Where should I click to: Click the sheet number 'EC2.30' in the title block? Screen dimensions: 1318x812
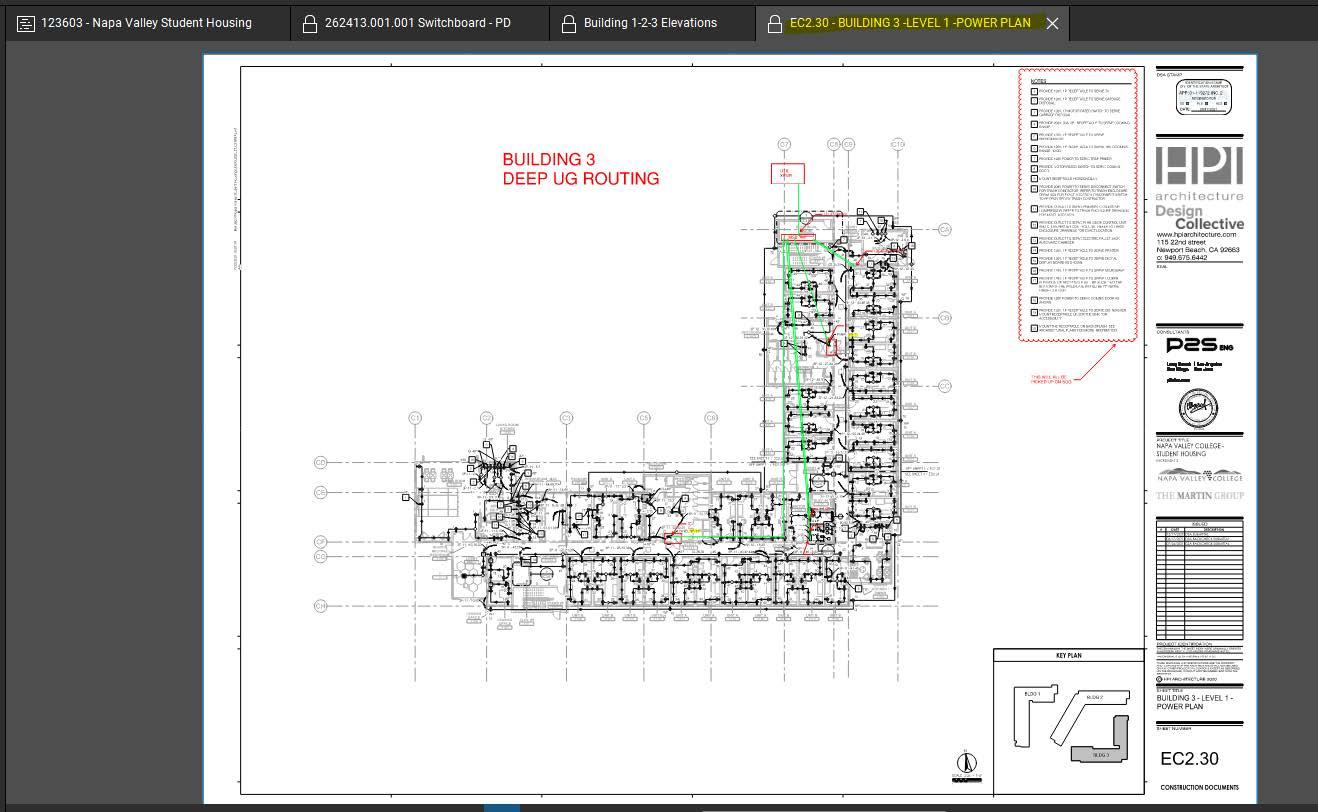coord(1189,759)
